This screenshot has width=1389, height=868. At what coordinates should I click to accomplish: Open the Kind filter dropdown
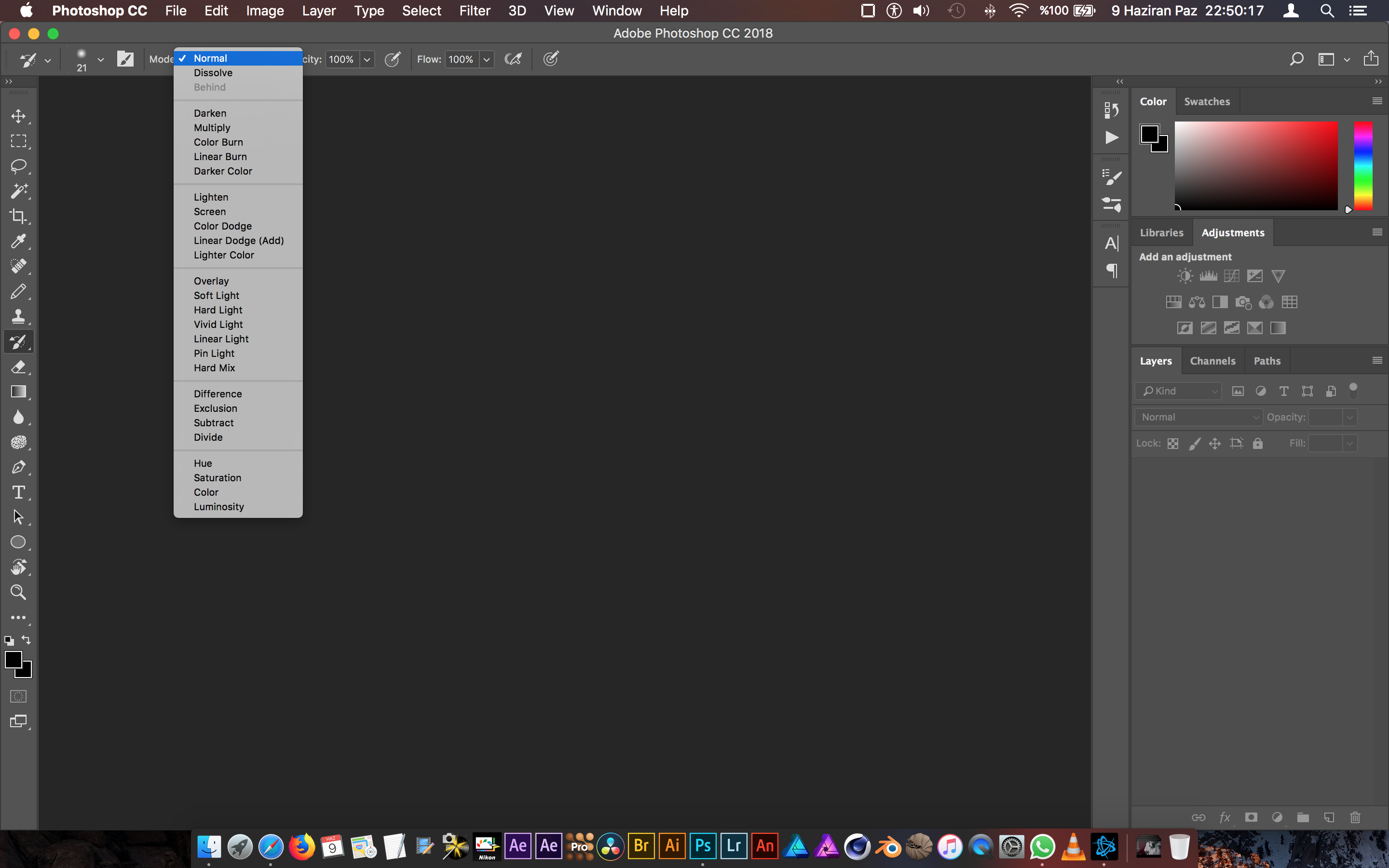point(1179,391)
